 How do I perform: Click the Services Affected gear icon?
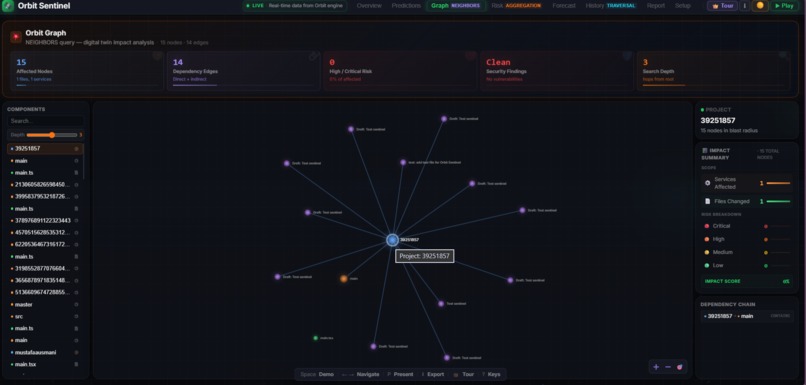pos(707,183)
